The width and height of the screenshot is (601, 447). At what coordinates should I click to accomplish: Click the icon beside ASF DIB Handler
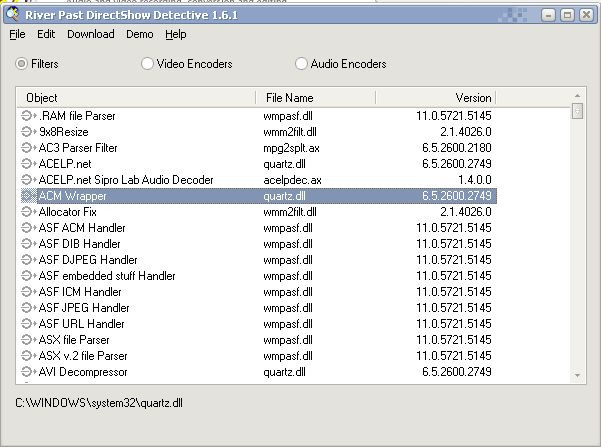tap(29, 244)
